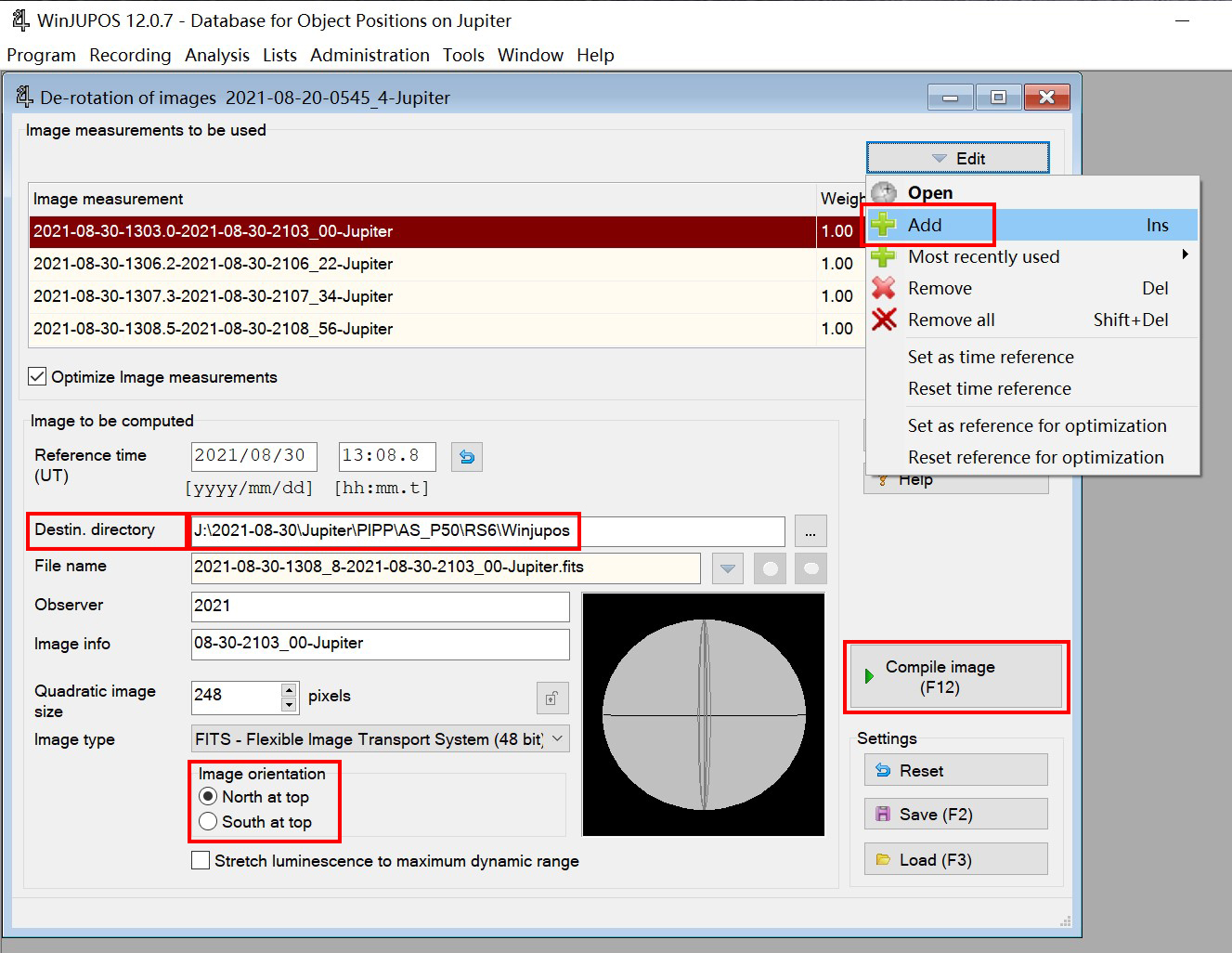Click the File name input field
This screenshot has width=1232, height=953.
click(446, 568)
